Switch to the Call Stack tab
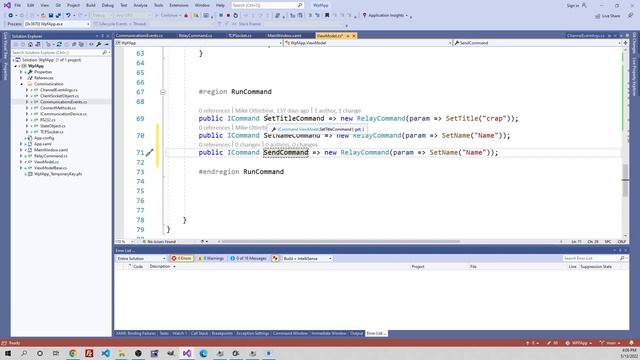640x360 pixels. tap(200, 333)
